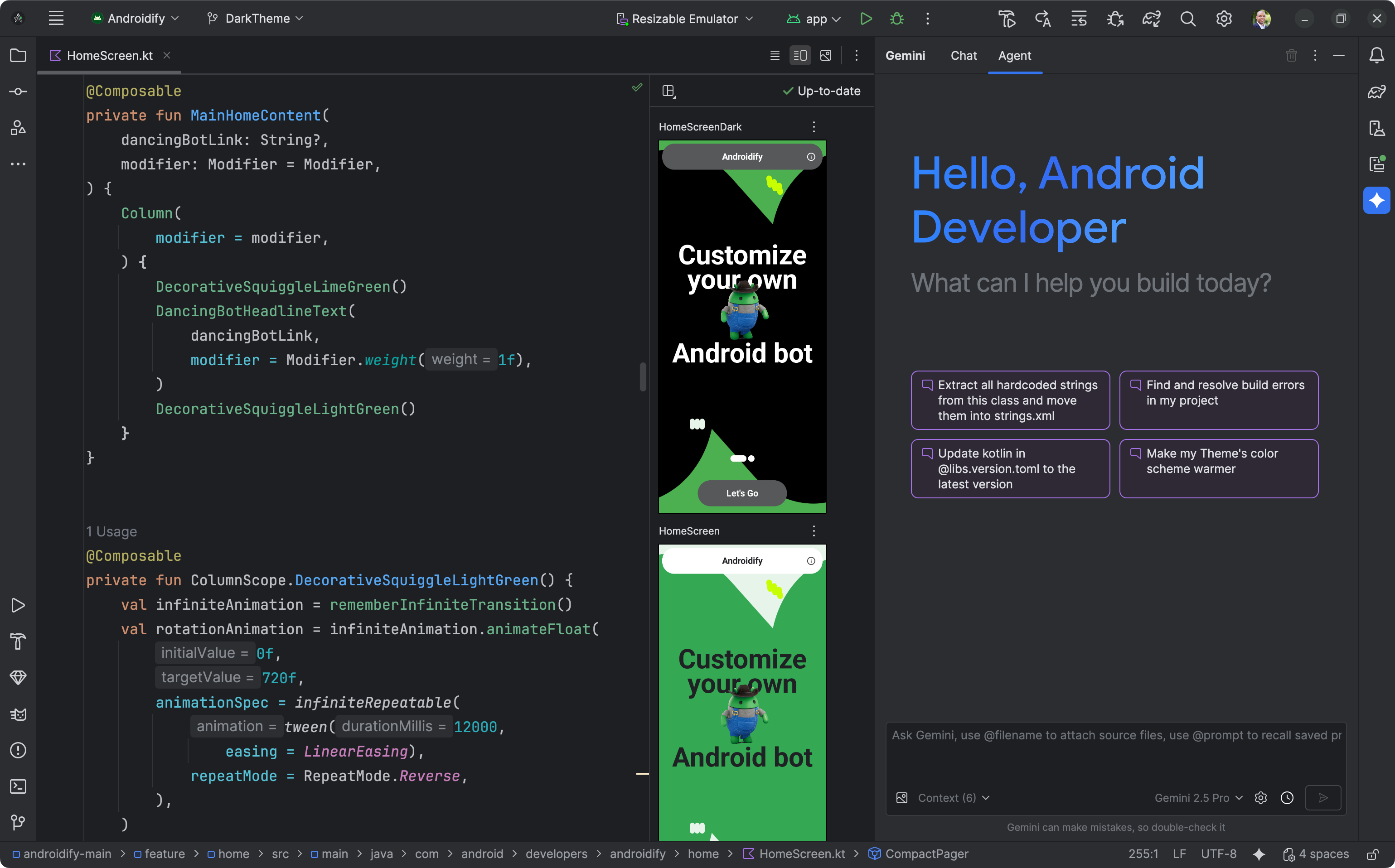Click Make my Theme's color scheme warmer
1395x868 pixels.
click(x=1219, y=468)
